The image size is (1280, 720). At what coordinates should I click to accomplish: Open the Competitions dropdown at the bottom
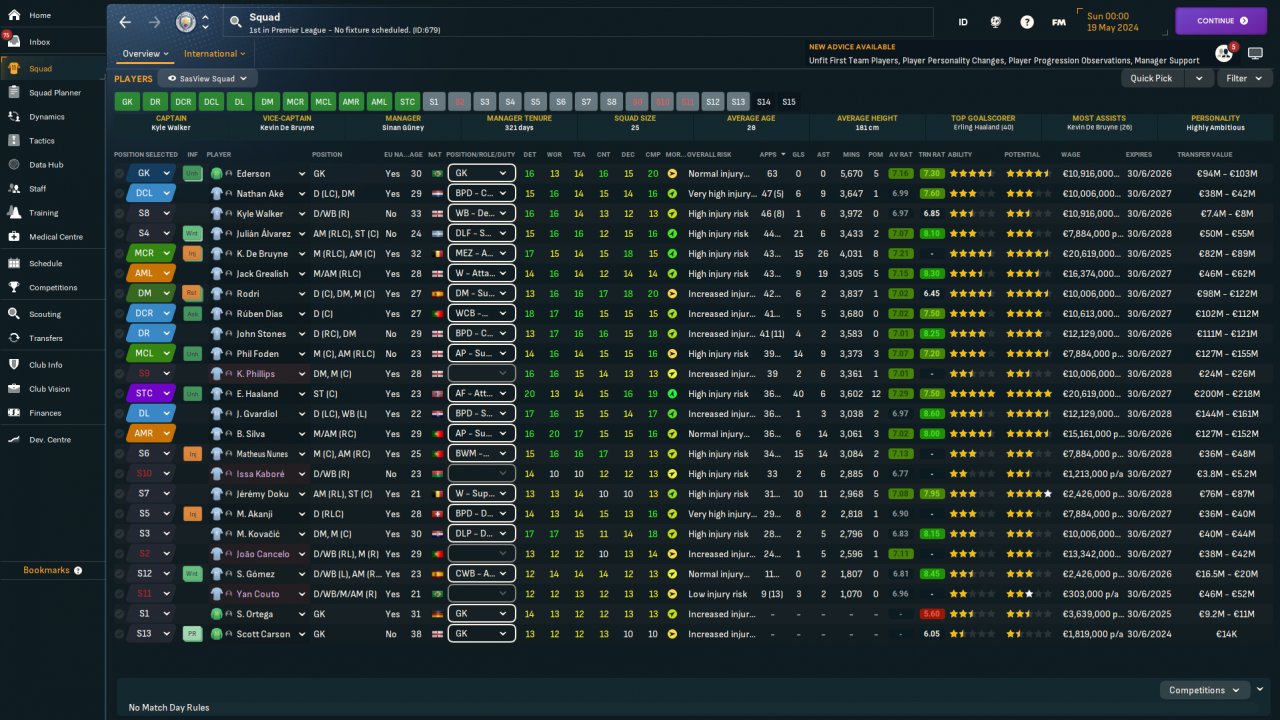pos(1204,690)
